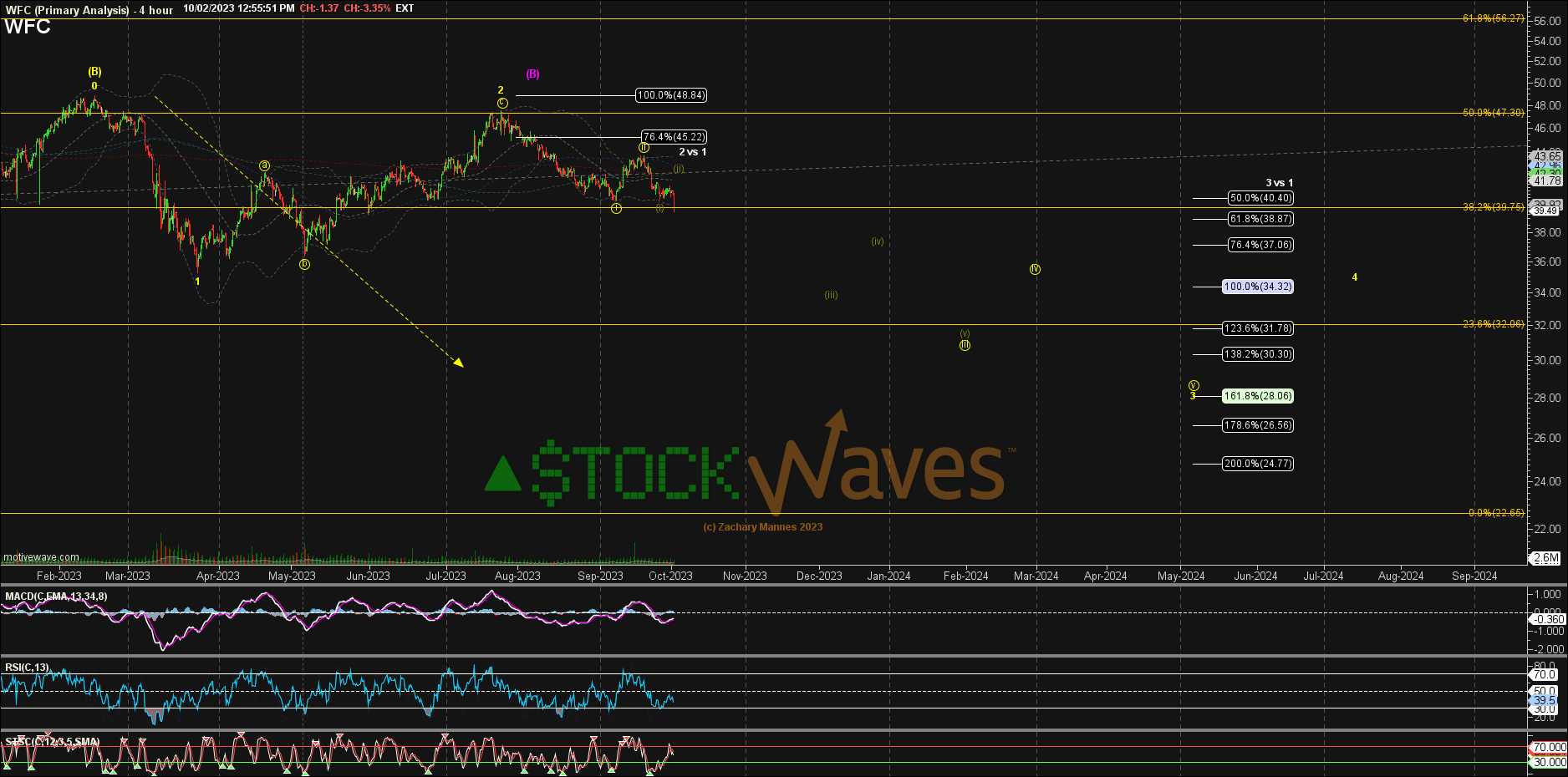This screenshot has height=777, width=1568.
Task: Click the Sep-2024 date axis label
Action: point(1474,576)
